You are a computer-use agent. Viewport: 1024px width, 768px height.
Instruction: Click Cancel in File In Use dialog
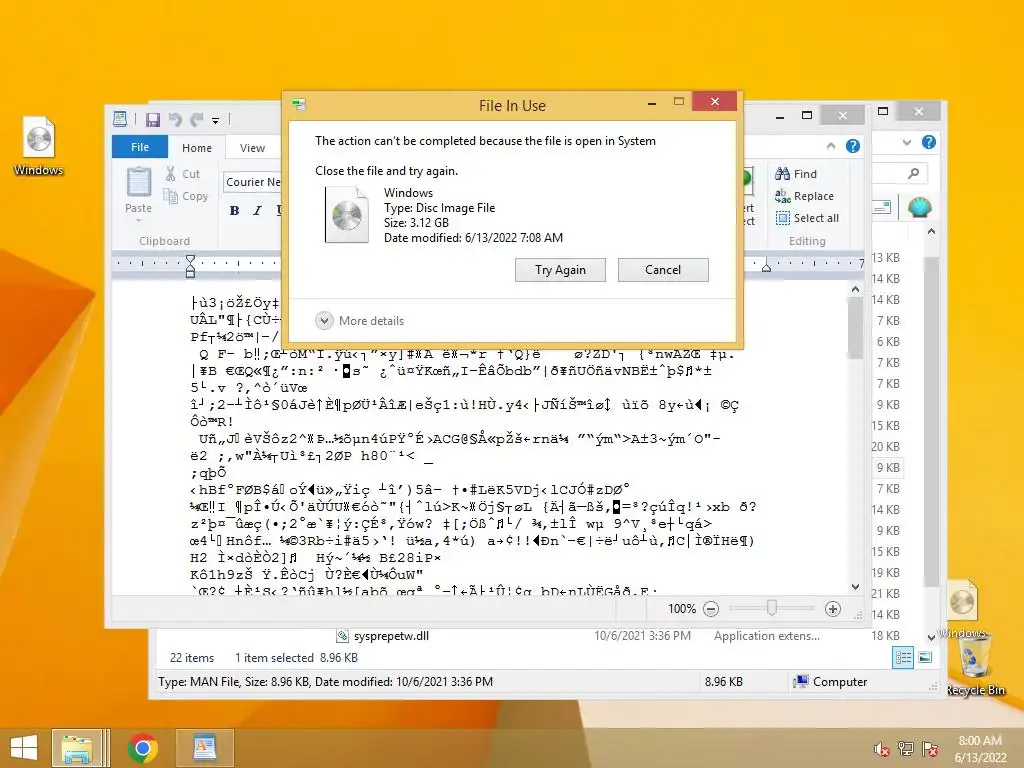[663, 270]
